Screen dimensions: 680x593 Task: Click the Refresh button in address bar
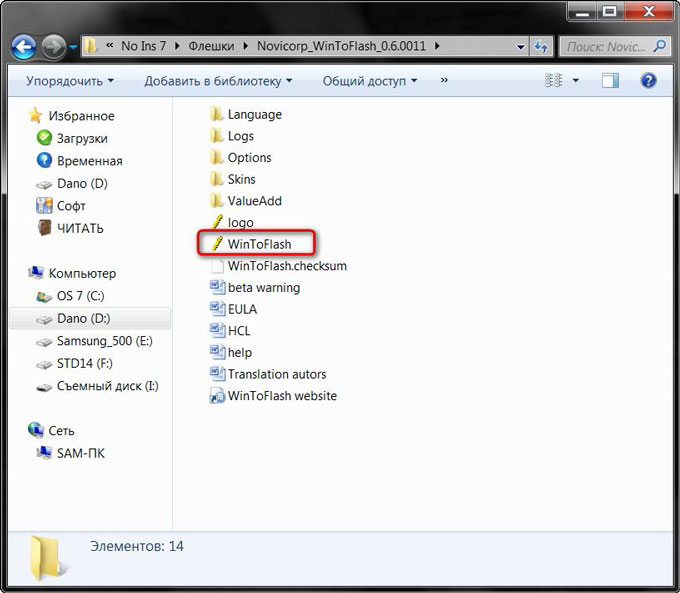click(x=541, y=46)
